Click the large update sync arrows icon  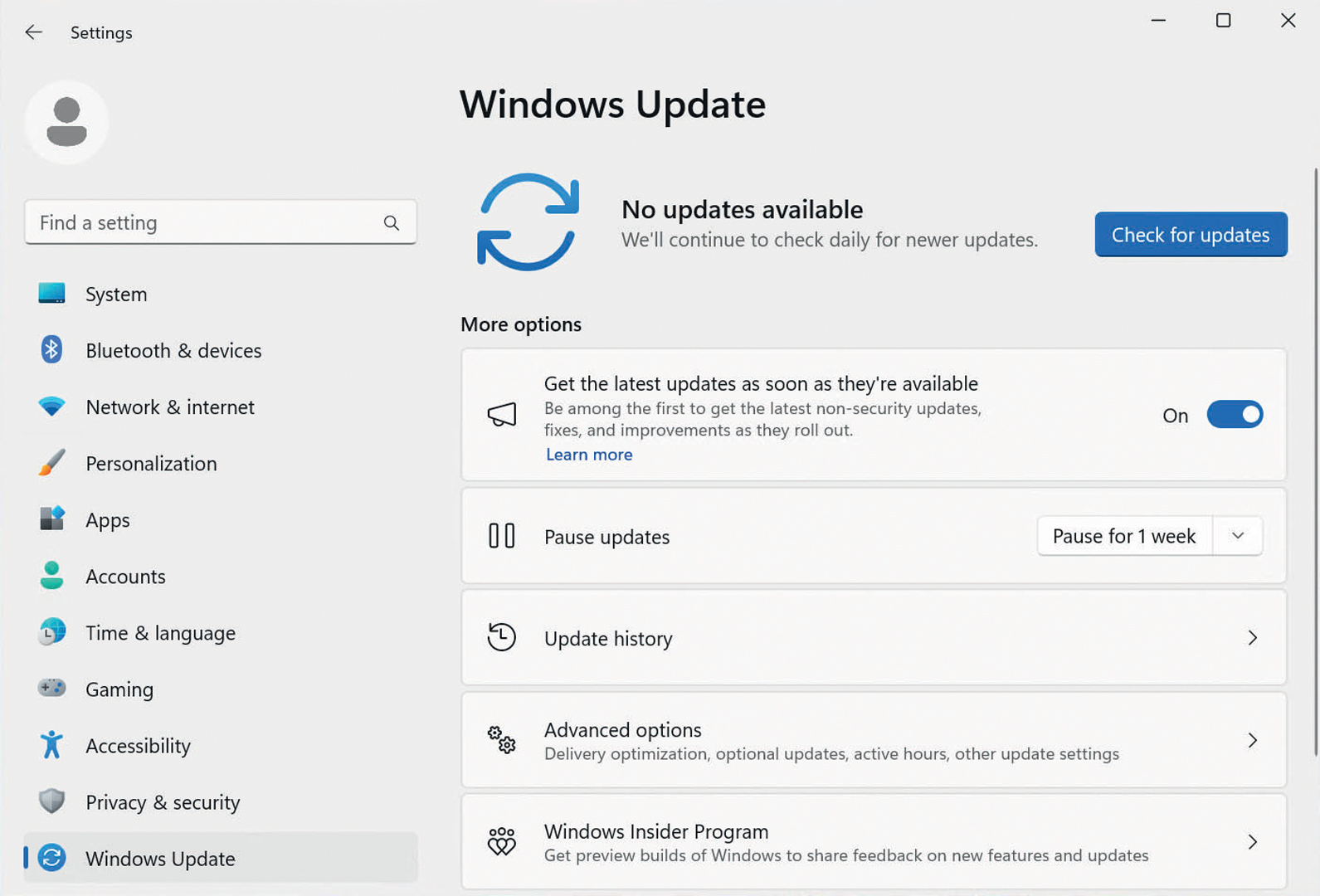528,222
